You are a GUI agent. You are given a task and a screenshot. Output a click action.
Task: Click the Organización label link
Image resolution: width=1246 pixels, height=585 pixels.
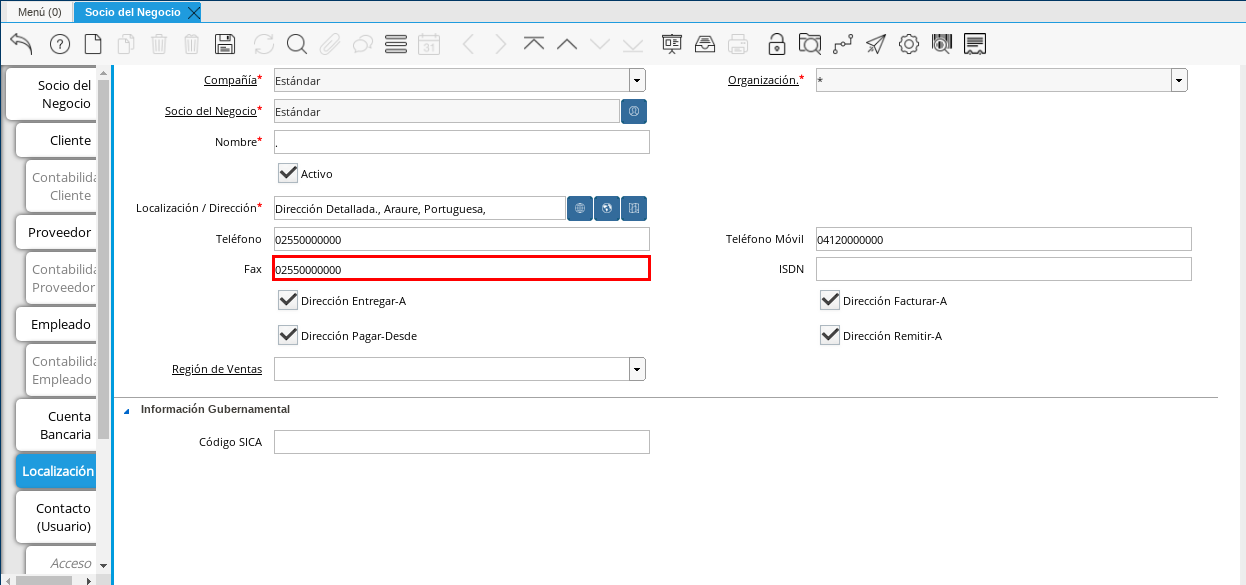(763, 80)
